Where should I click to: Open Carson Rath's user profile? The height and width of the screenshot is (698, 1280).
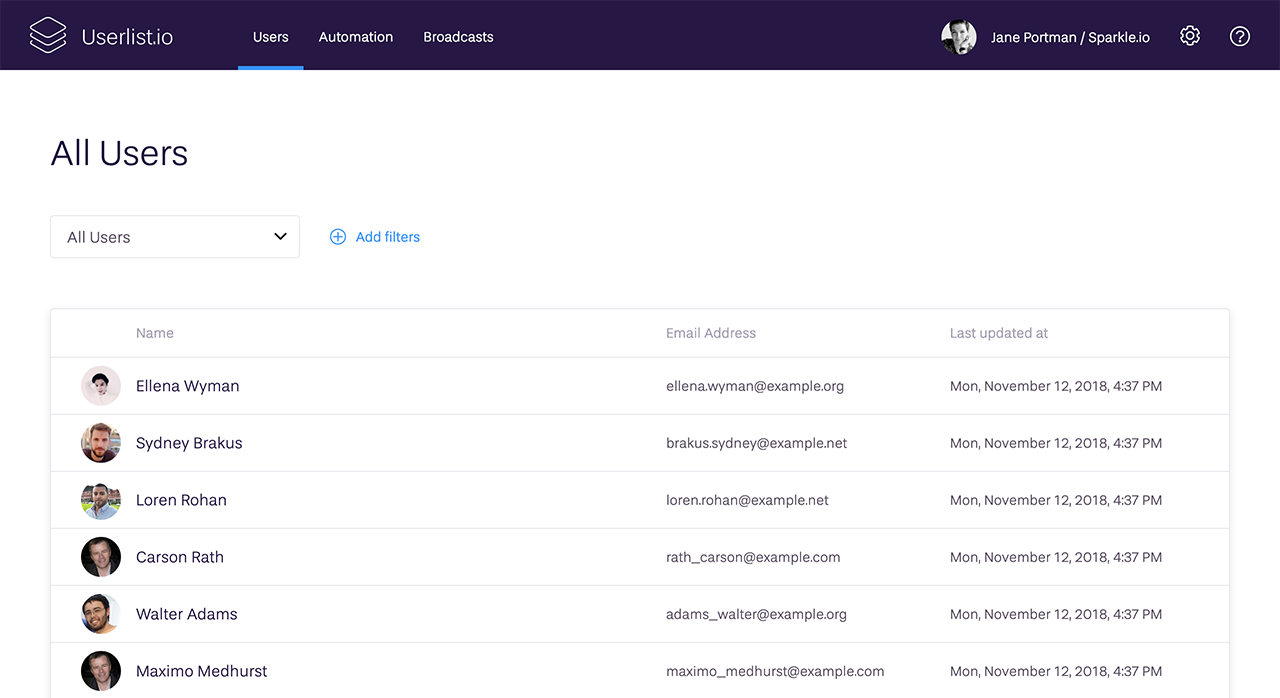point(179,556)
